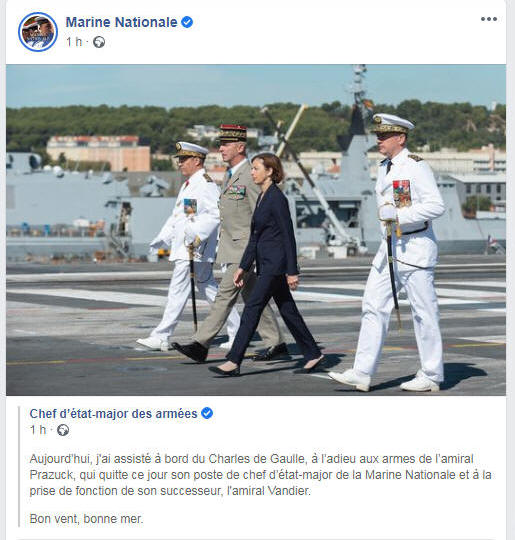Click verified badge beside Marine Nationale
The image size is (515, 540).
click(187, 22)
